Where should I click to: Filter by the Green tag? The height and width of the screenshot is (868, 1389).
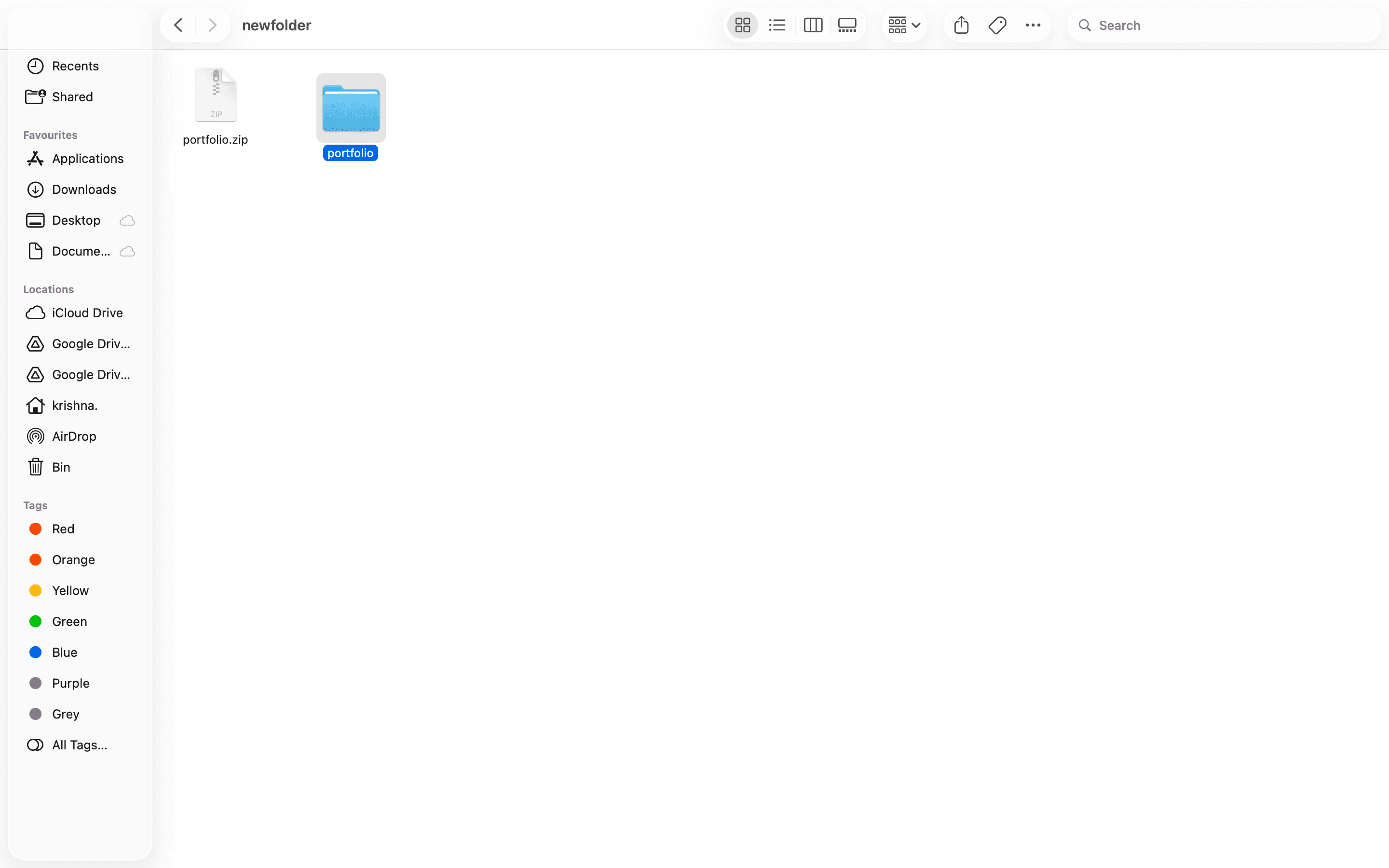(x=81, y=622)
